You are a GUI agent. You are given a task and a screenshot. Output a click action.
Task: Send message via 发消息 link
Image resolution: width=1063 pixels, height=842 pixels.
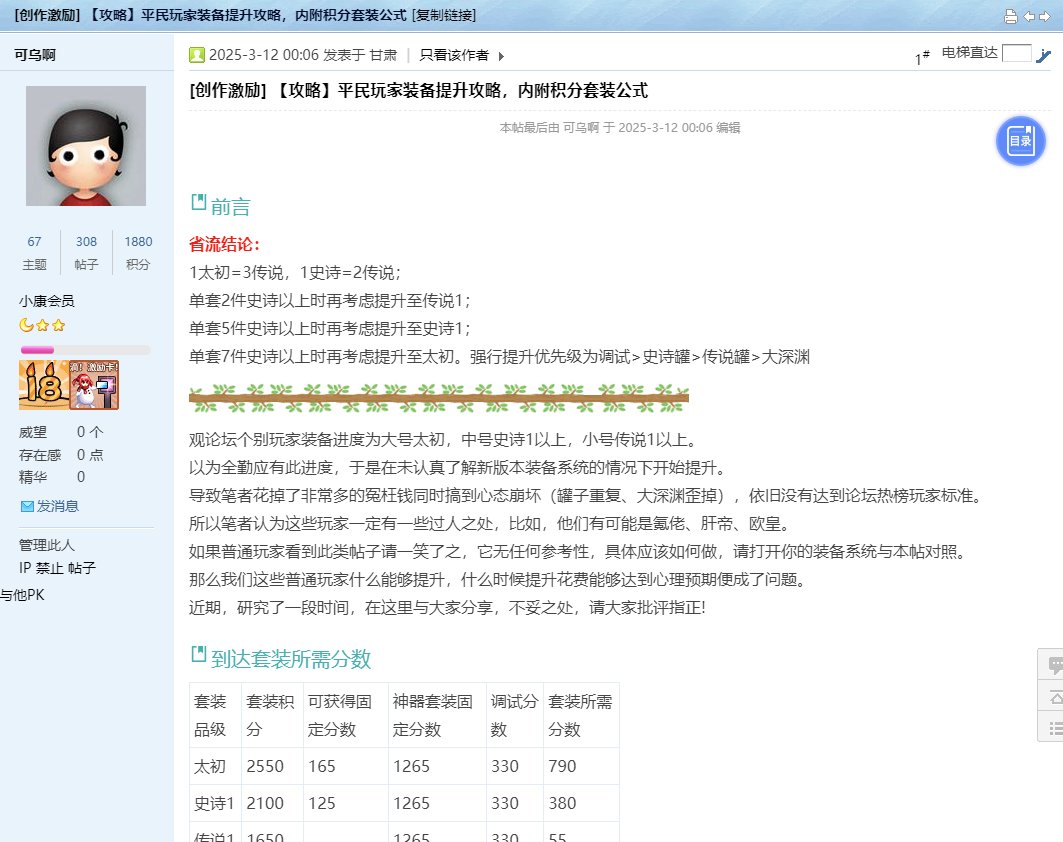[x=57, y=506]
